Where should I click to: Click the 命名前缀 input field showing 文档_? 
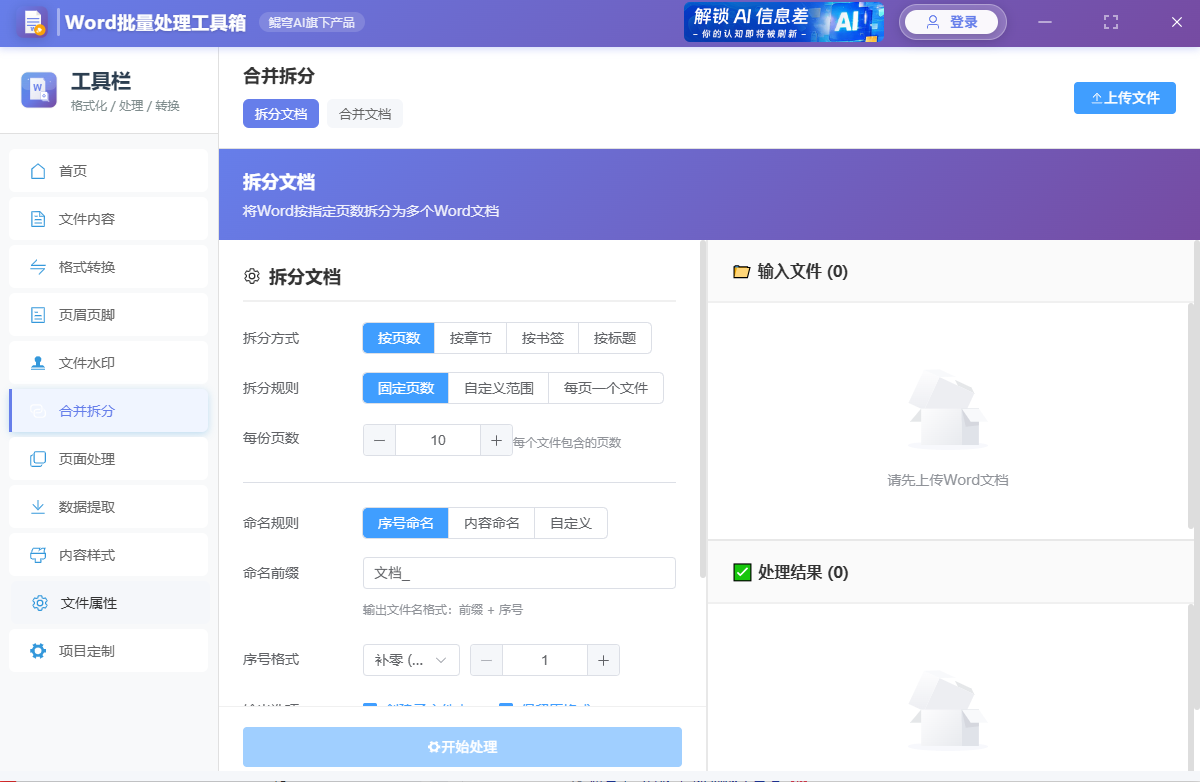(x=519, y=572)
